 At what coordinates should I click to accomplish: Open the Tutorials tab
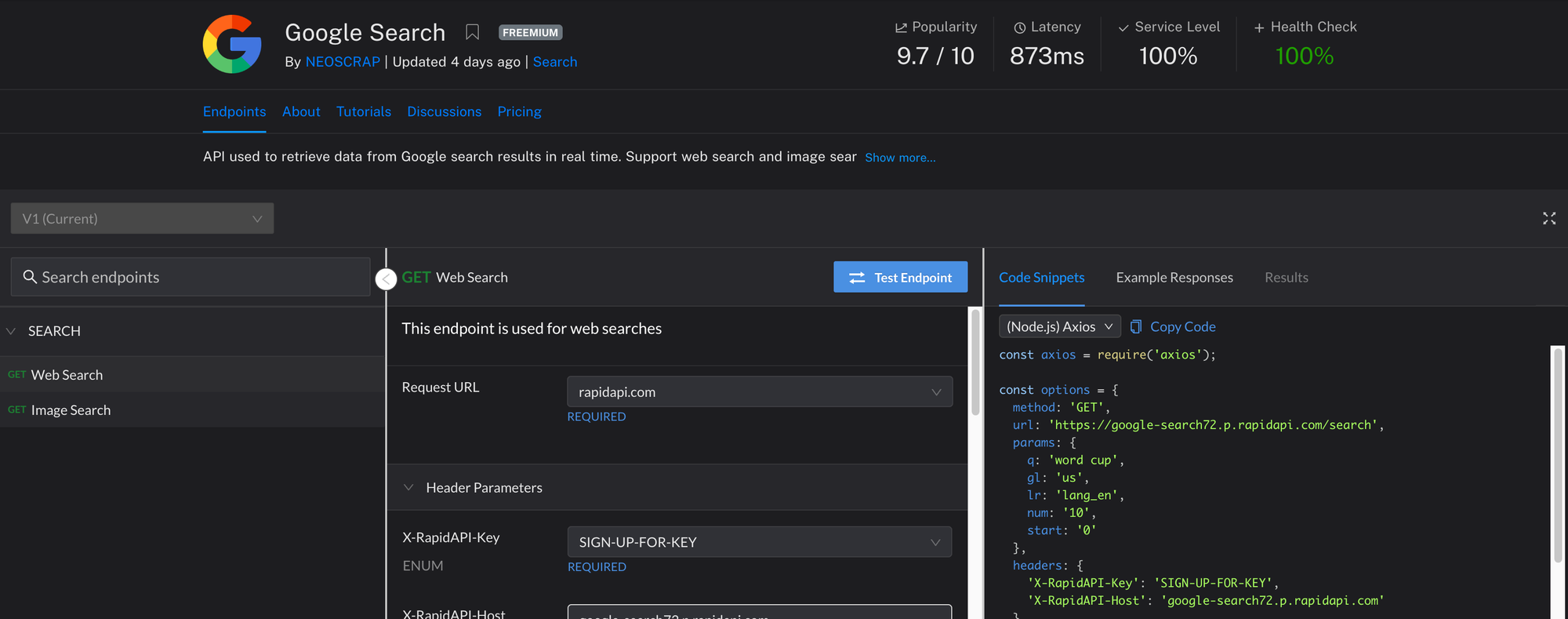click(x=364, y=111)
